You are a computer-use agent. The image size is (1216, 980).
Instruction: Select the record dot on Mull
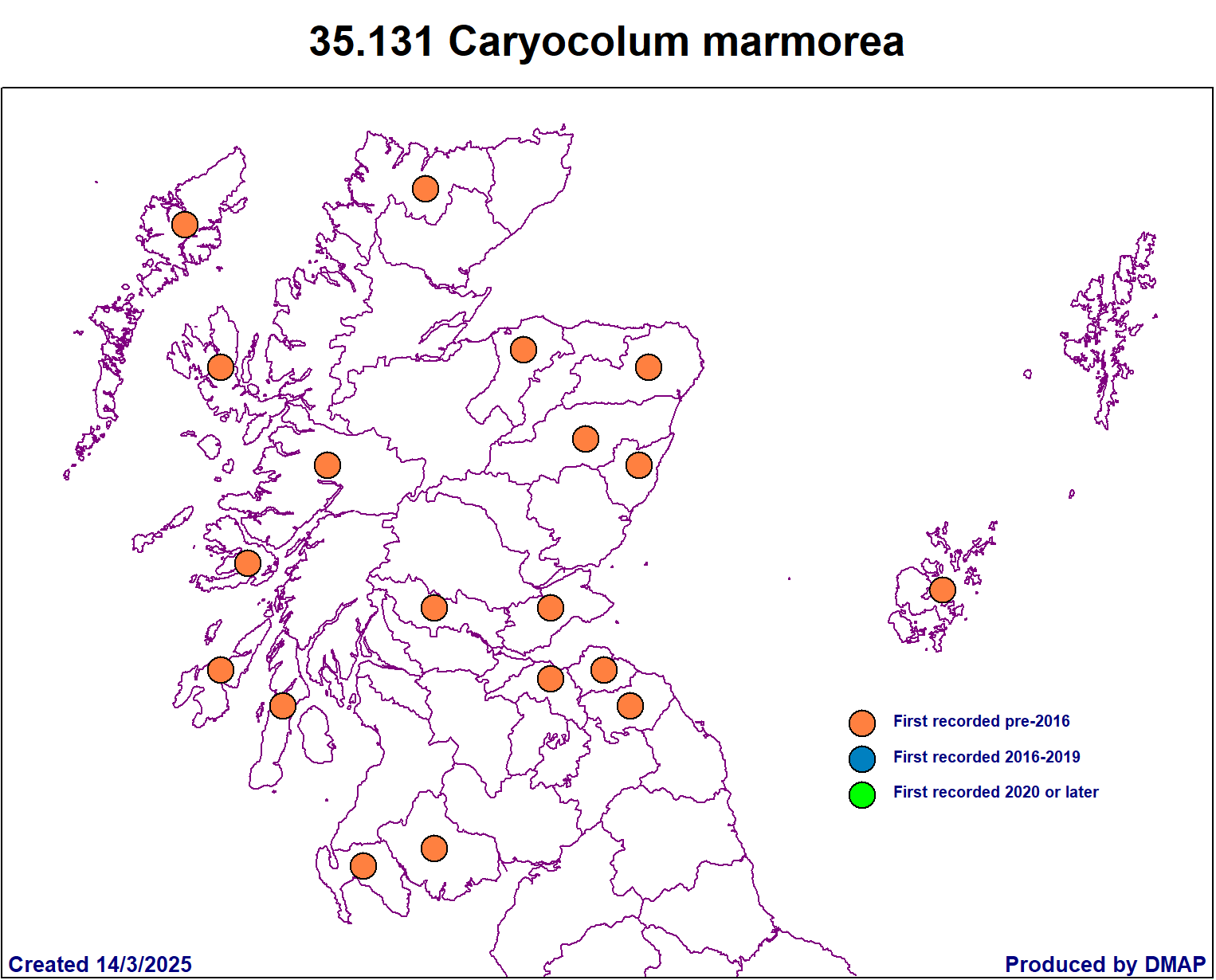(x=248, y=563)
